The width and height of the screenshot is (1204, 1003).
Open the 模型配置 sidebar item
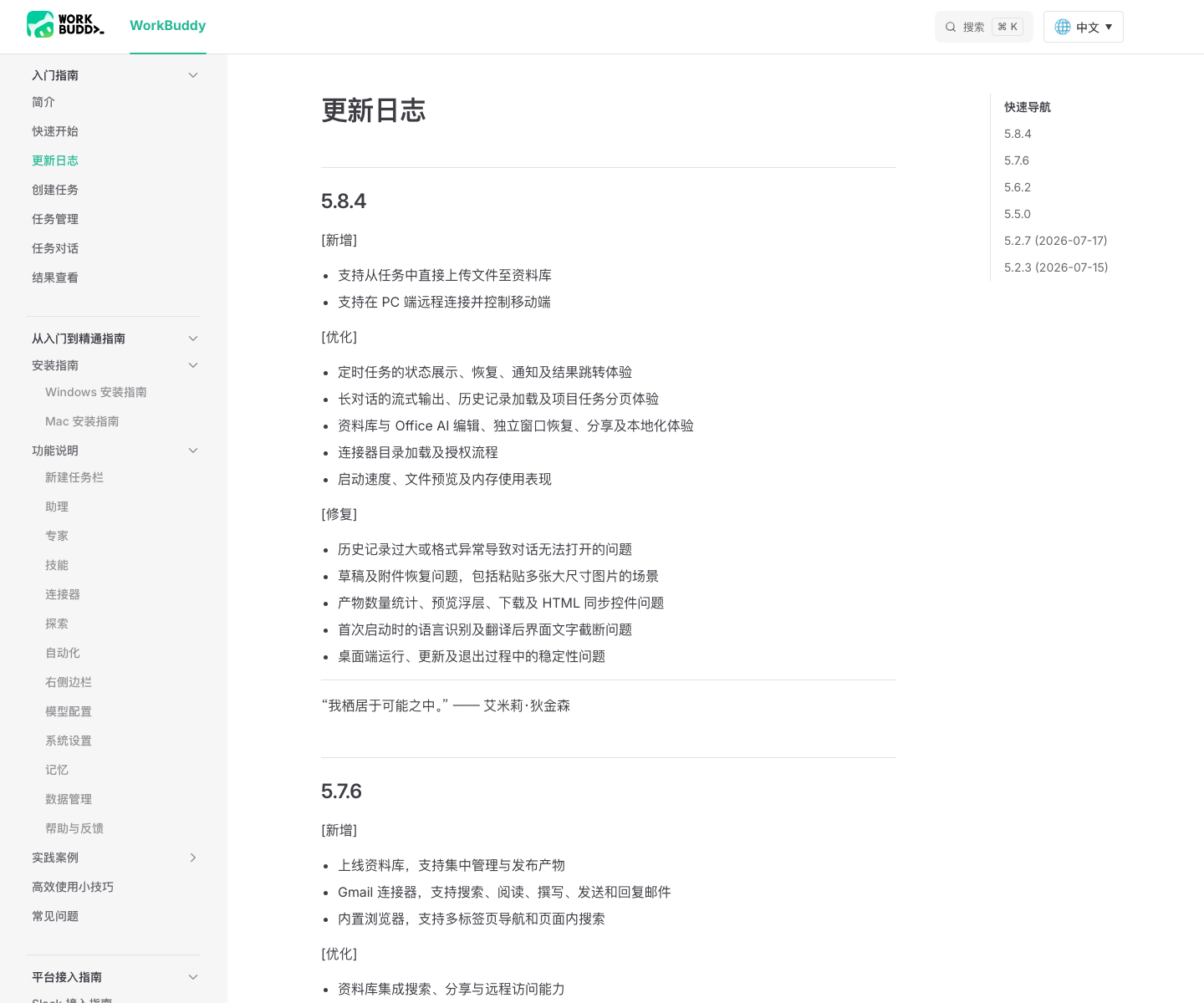click(69, 711)
